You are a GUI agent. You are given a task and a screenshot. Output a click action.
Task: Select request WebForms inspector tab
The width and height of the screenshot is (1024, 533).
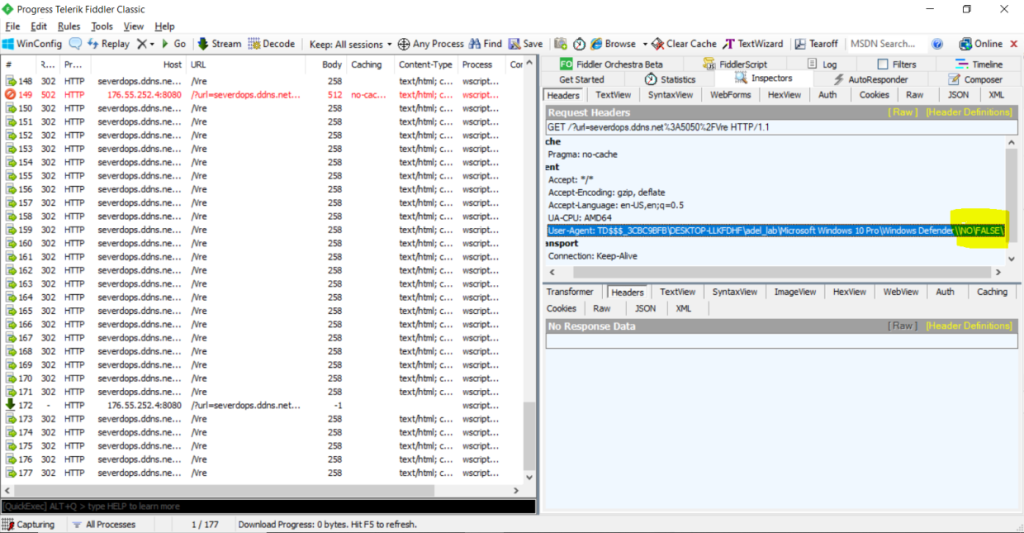[x=730, y=95]
